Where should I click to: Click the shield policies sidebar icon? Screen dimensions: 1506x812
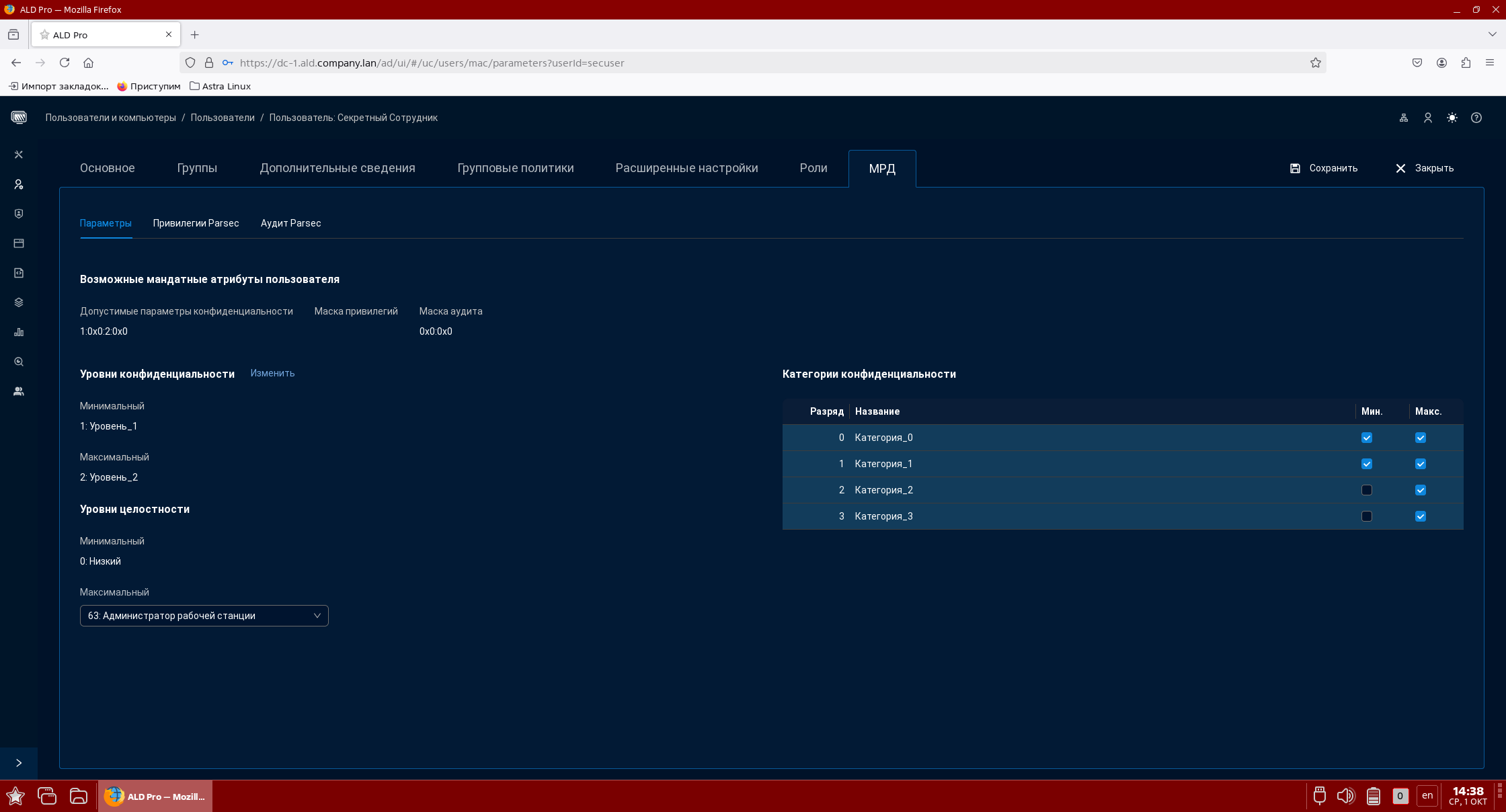[x=19, y=214]
